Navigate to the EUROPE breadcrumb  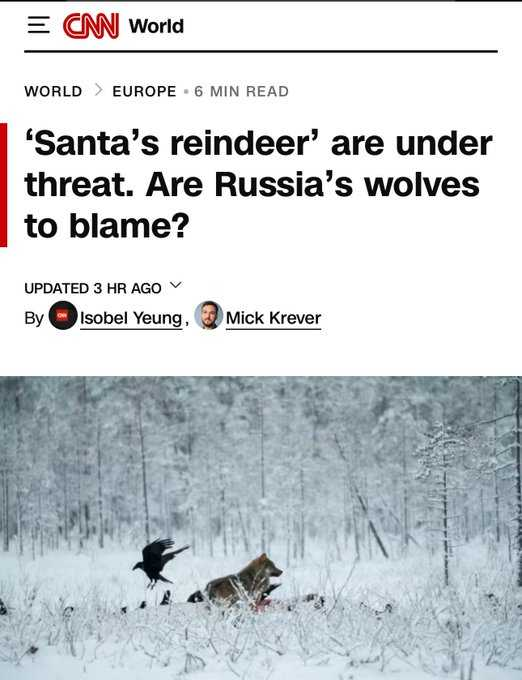point(144,91)
